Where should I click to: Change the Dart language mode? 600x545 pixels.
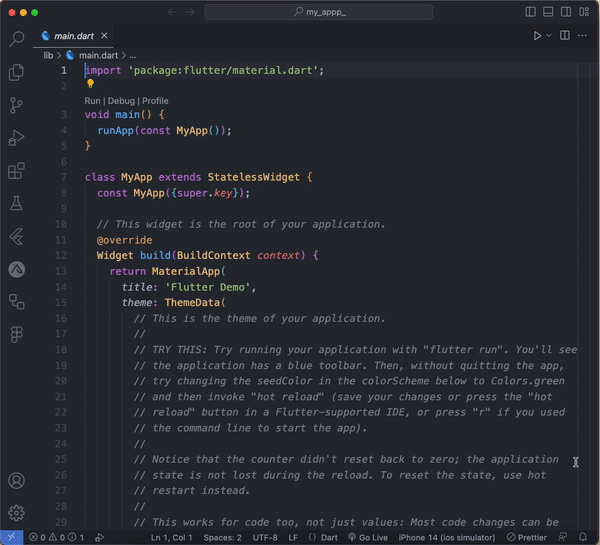pos(329,537)
